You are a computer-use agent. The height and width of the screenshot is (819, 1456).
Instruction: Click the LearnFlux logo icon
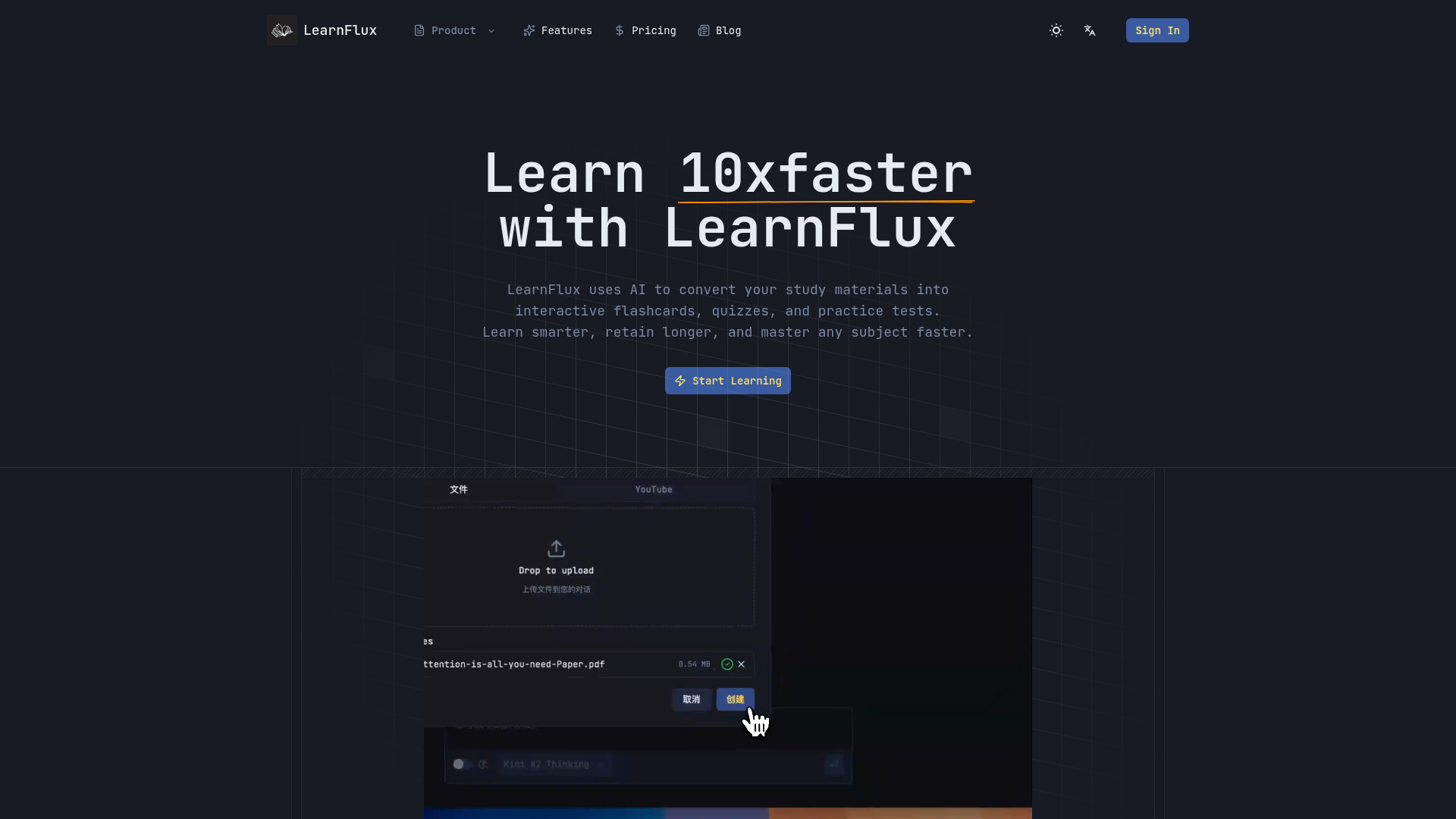281,30
